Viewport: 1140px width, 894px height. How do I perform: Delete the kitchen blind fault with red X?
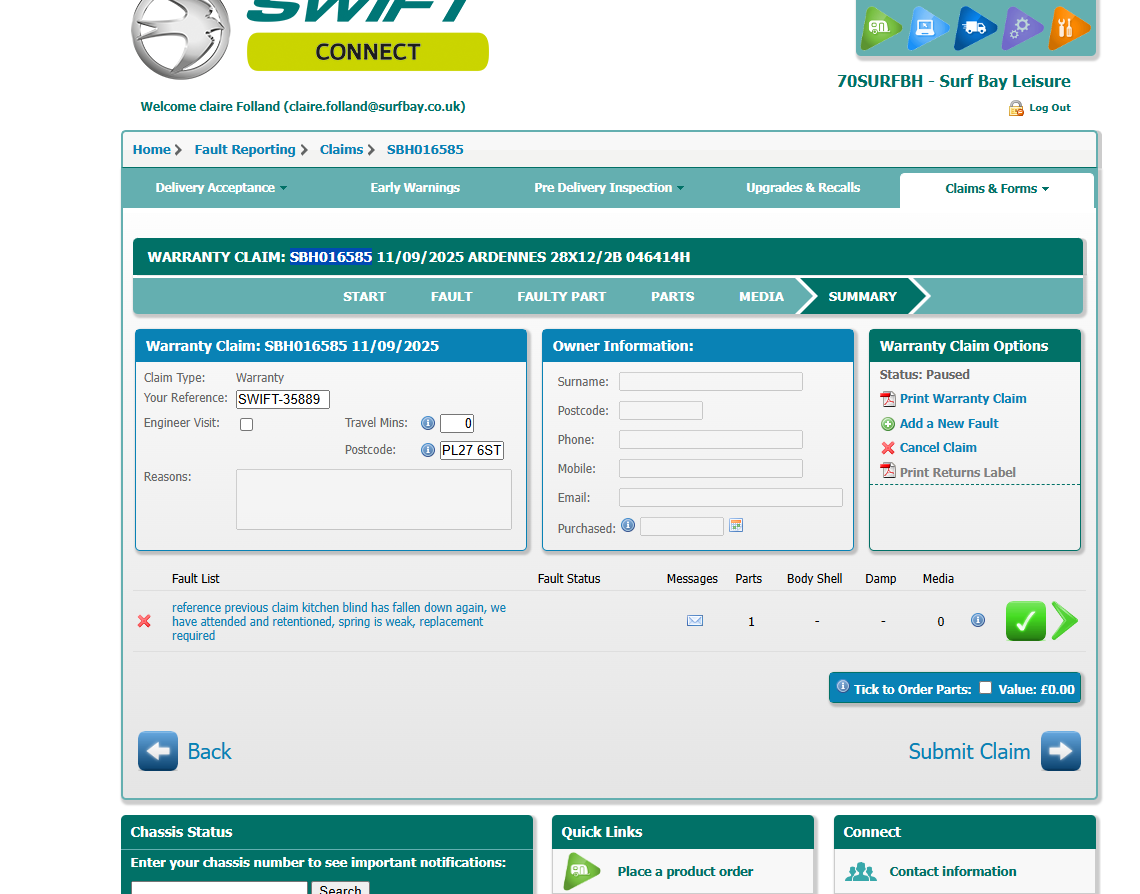(x=144, y=621)
